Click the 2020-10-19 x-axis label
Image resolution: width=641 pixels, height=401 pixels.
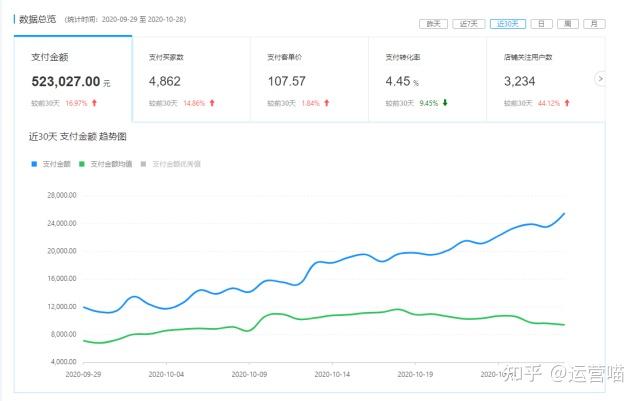[415, 374]
